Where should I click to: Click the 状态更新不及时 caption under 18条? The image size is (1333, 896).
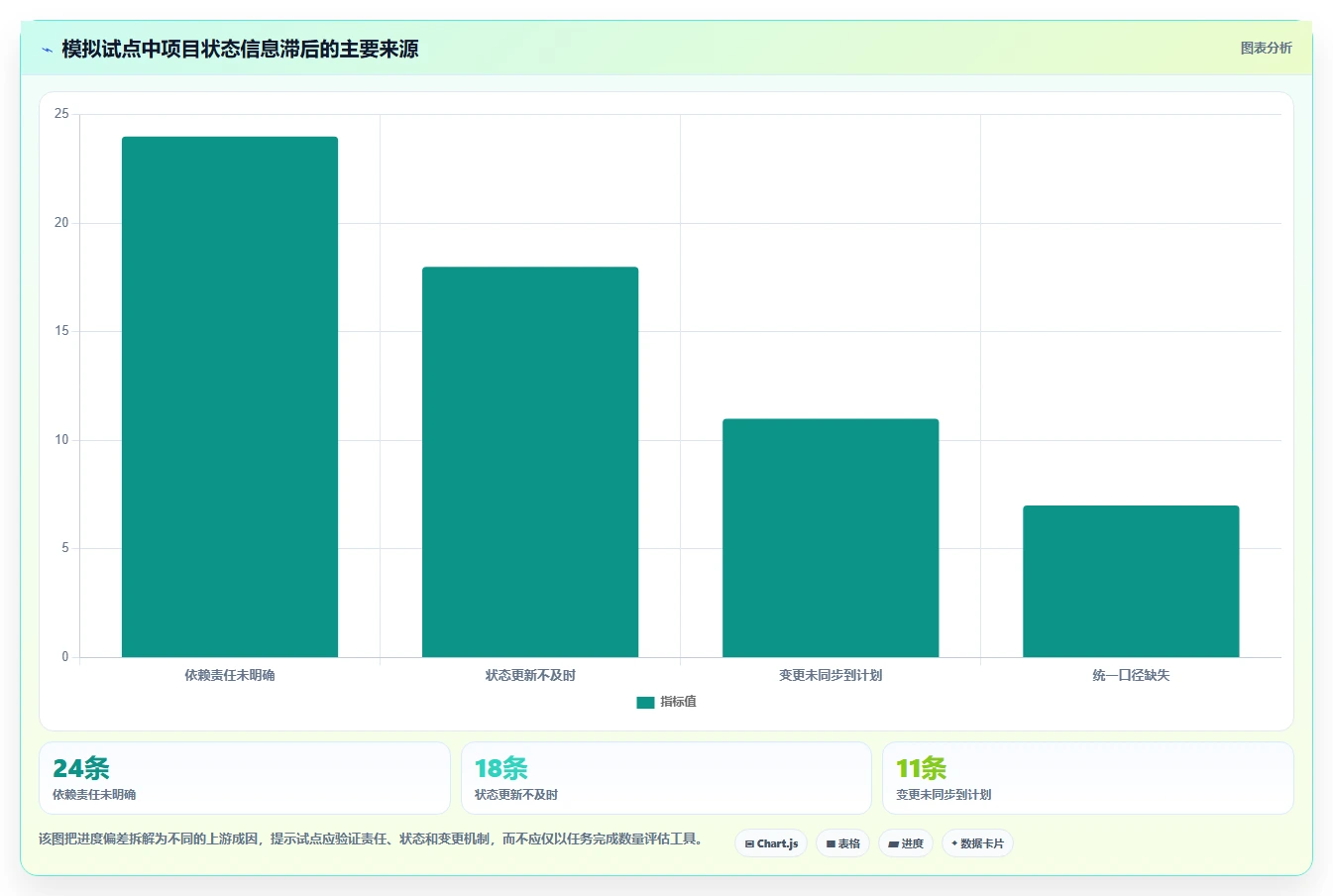(x=516, y=795)
